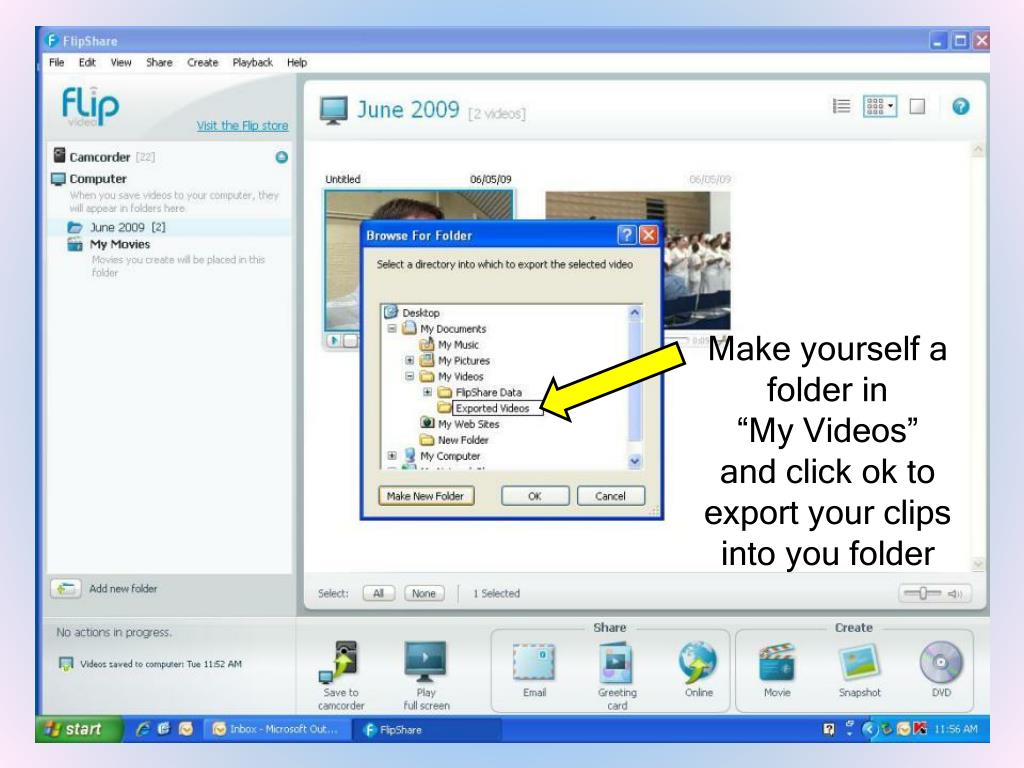1024x768 pixels.
Task: Adjust the volume slider
Action: 923,593
